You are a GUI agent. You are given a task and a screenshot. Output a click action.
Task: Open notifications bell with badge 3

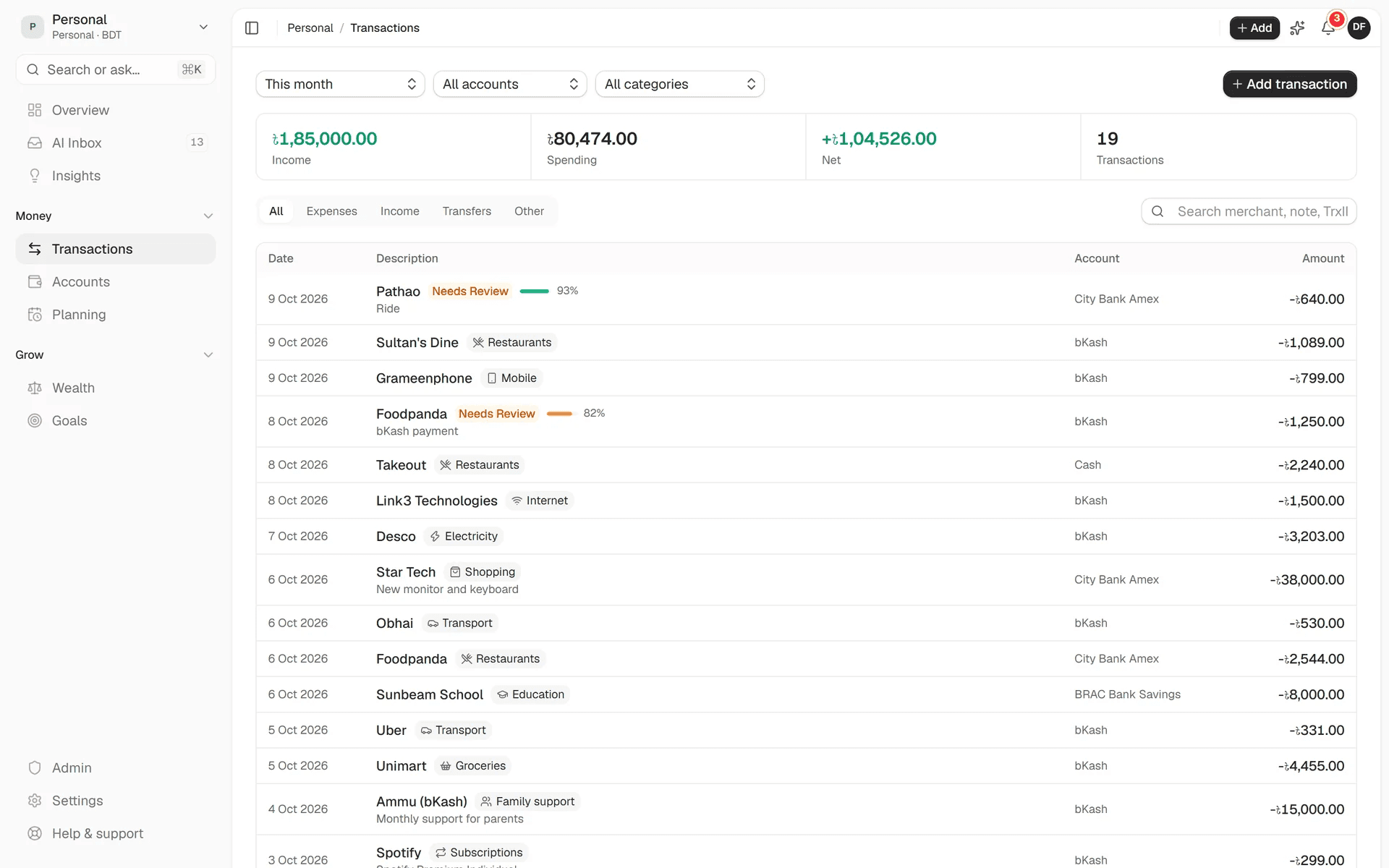[x=1328, y=27]
